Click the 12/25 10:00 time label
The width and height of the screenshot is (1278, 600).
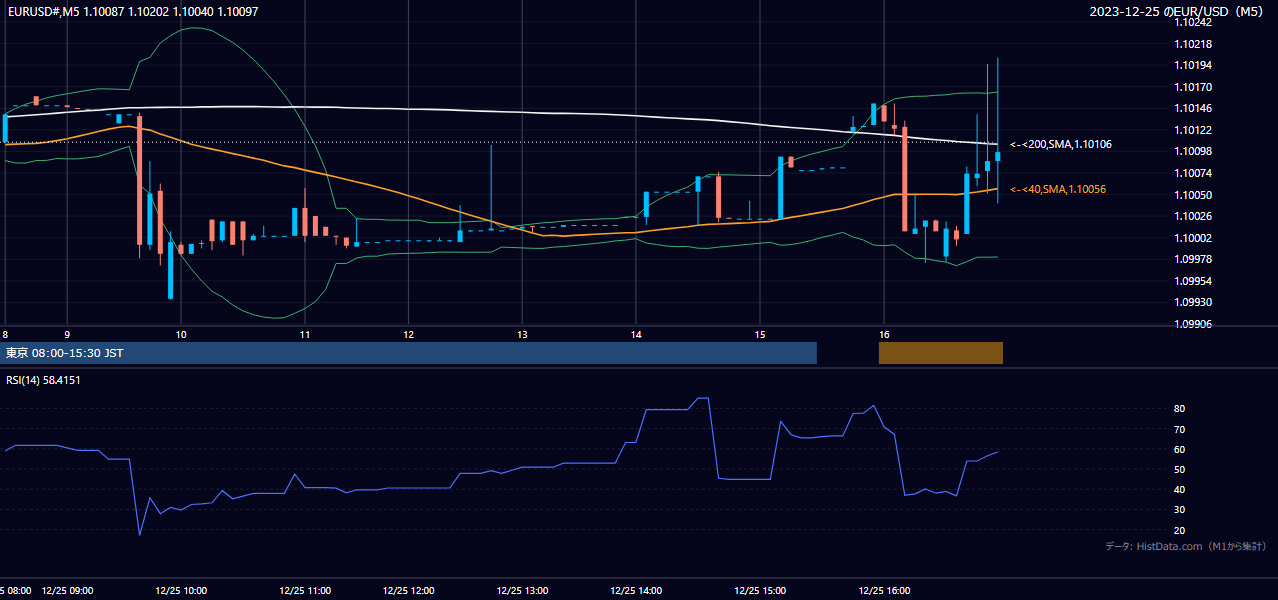(x=181, y=591)
